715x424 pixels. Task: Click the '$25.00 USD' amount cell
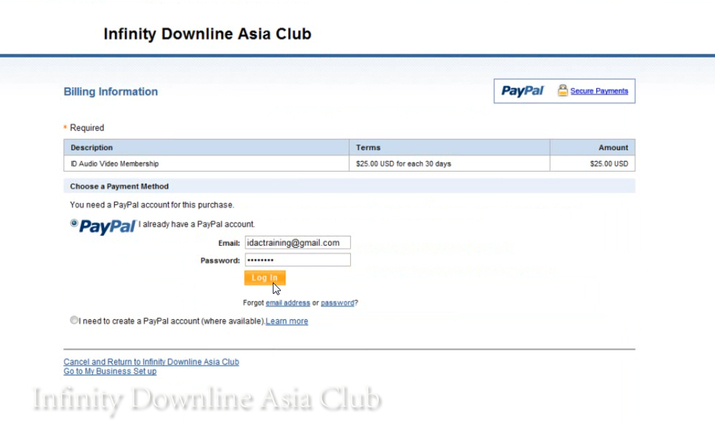tap(593, 164)
